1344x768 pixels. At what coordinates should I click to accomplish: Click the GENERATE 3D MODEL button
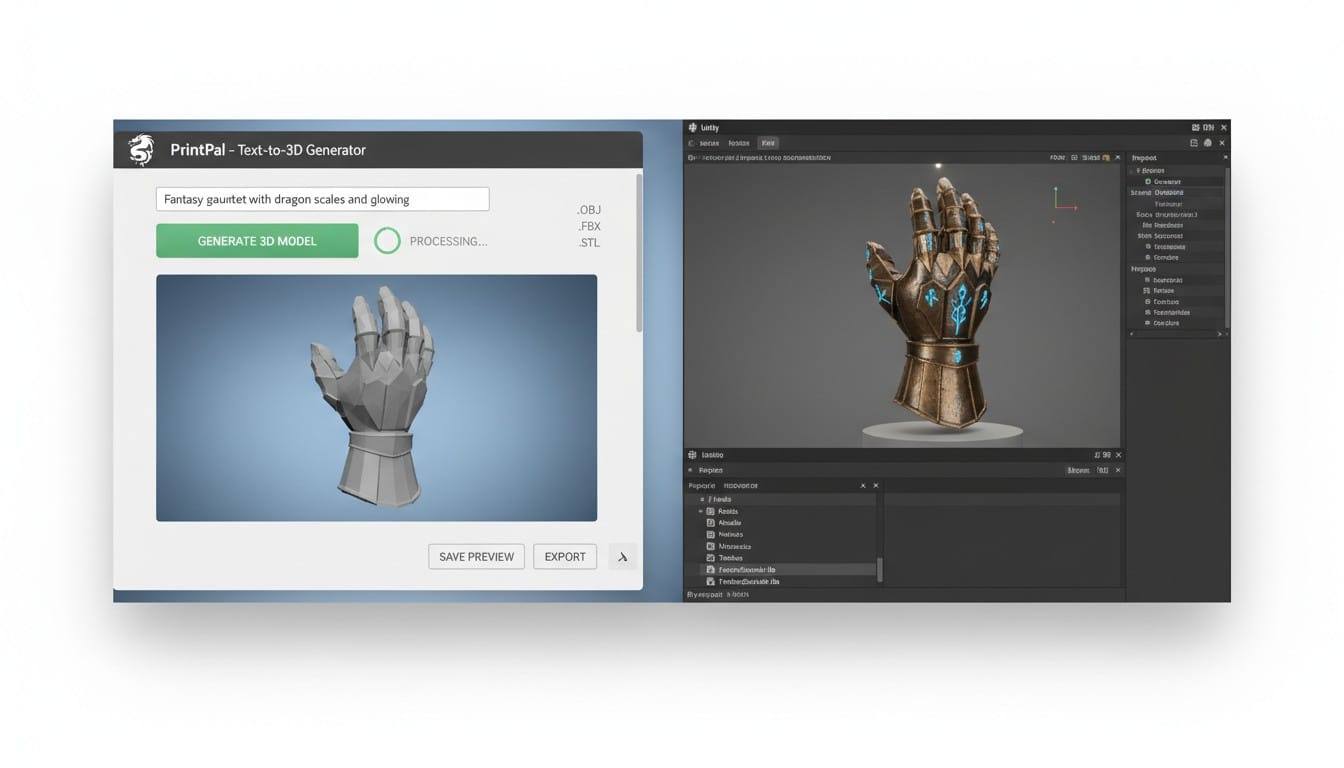(x=257, y=241)
